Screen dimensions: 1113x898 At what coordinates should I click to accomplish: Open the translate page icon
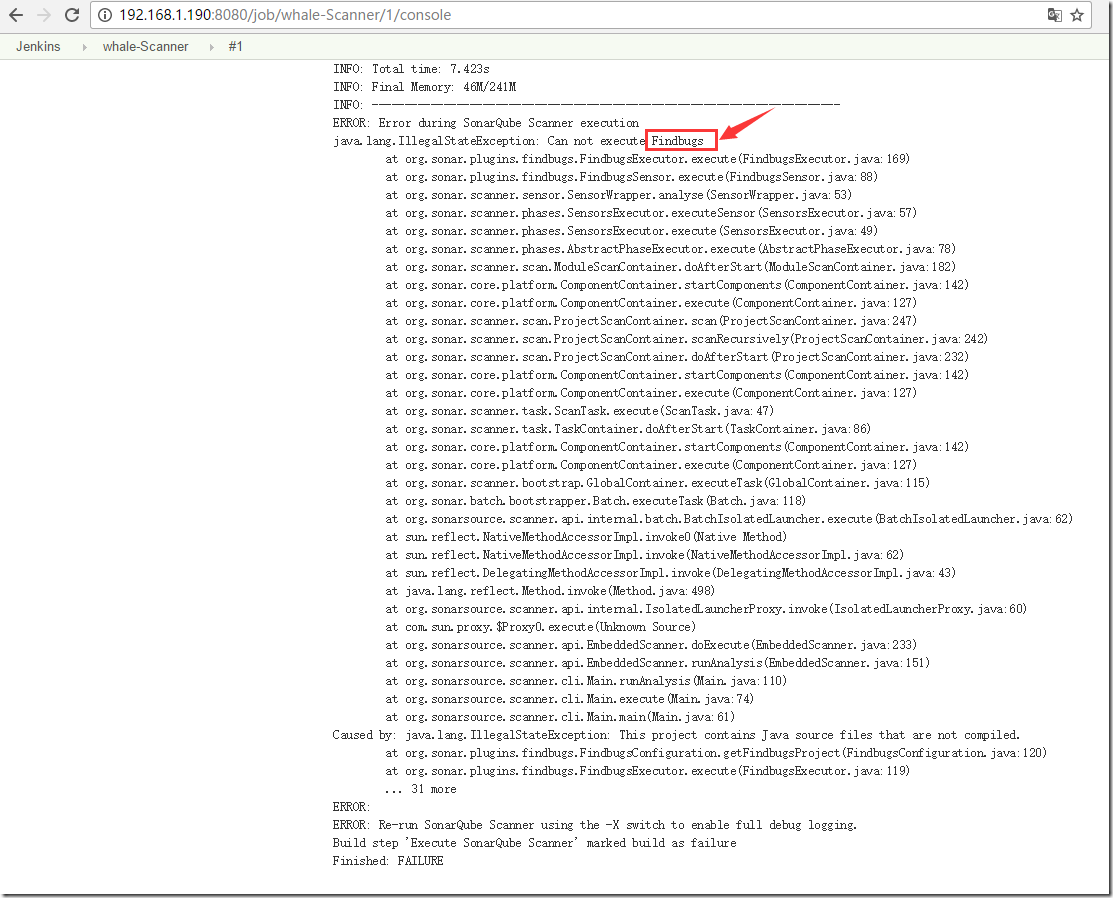point(1055,15)
